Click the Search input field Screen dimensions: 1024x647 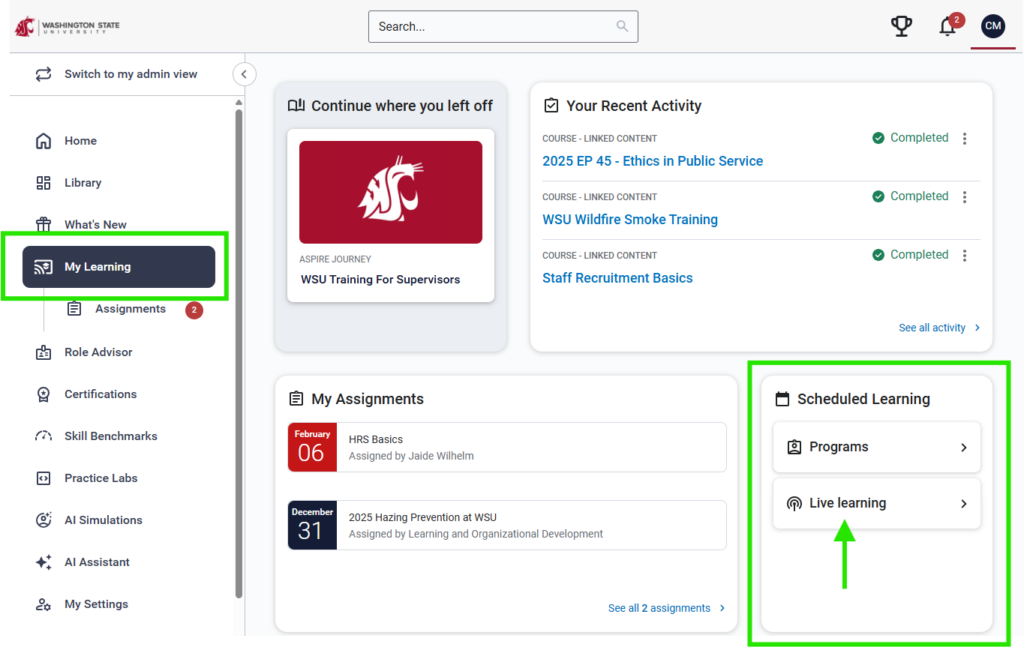coord(503,26)
